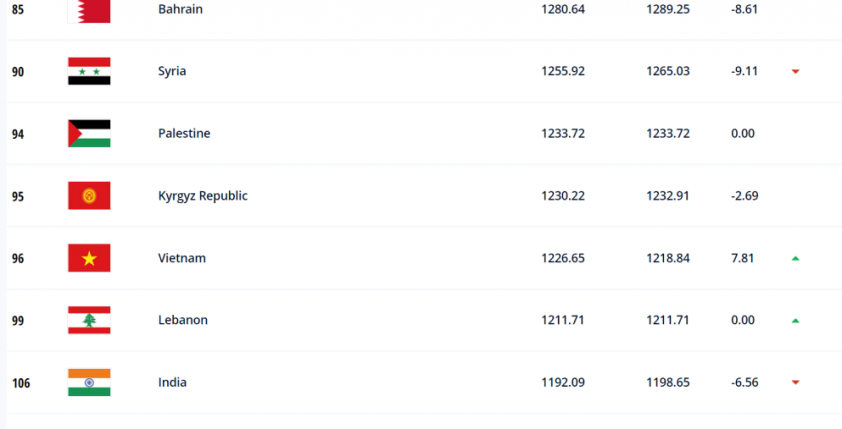The height and width of the screenshot is (429, 842).
Task: Click rank number 106 for India
Action: (21, 383)
